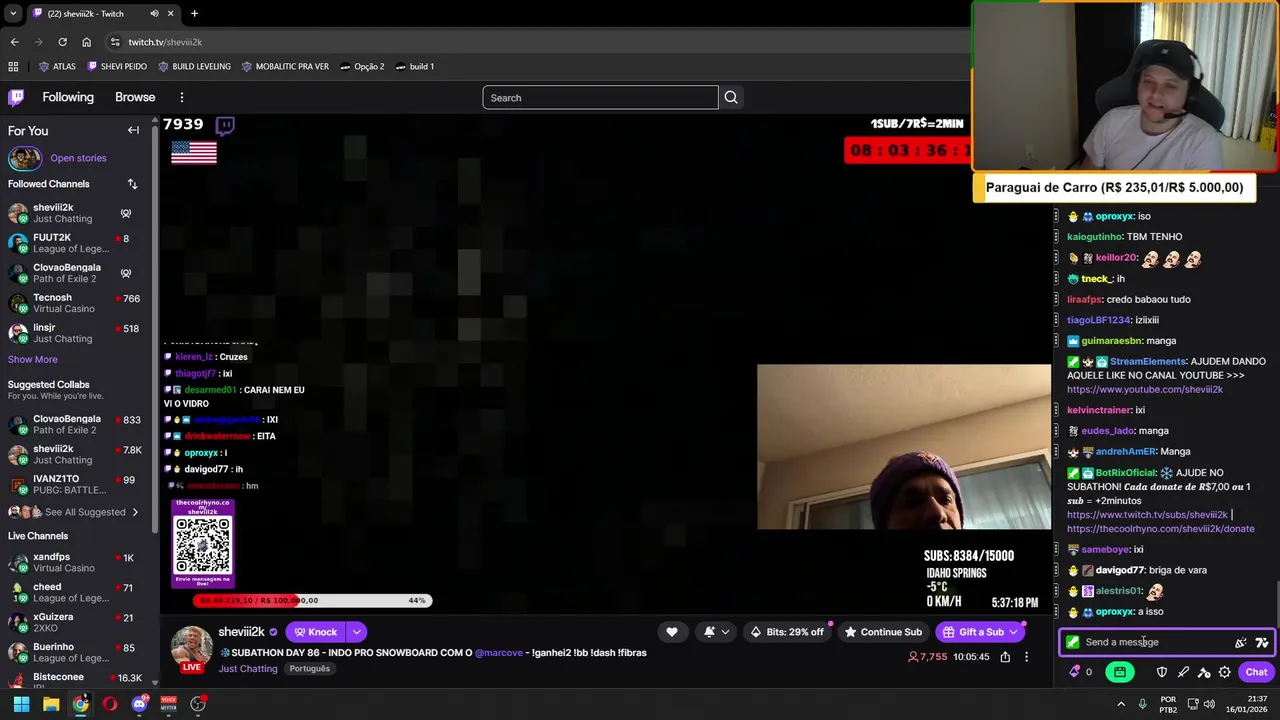Open ATLAS bookmark

tap(57, 66)
